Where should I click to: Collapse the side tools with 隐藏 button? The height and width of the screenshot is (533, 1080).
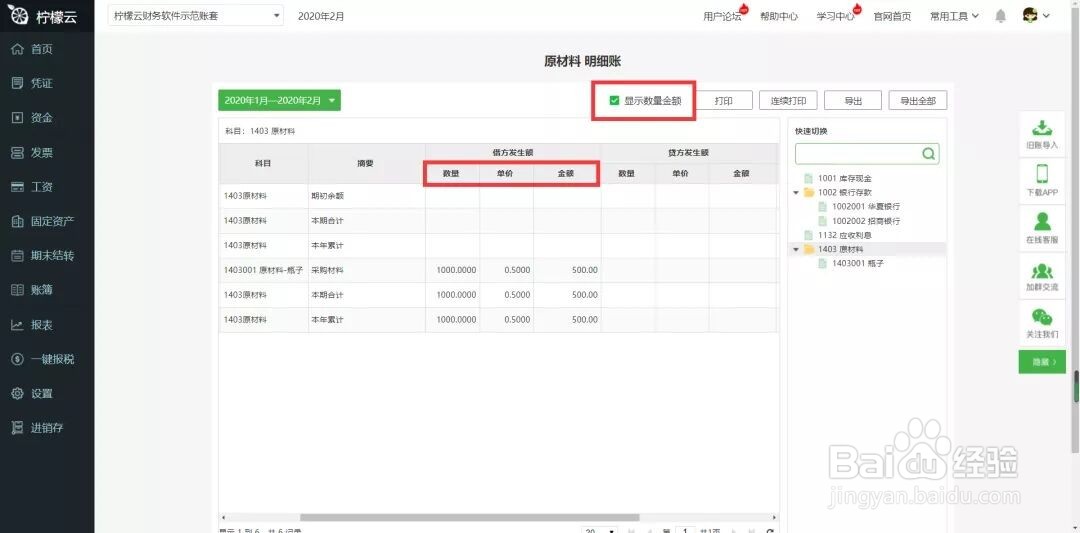(x=1041, y=362)
